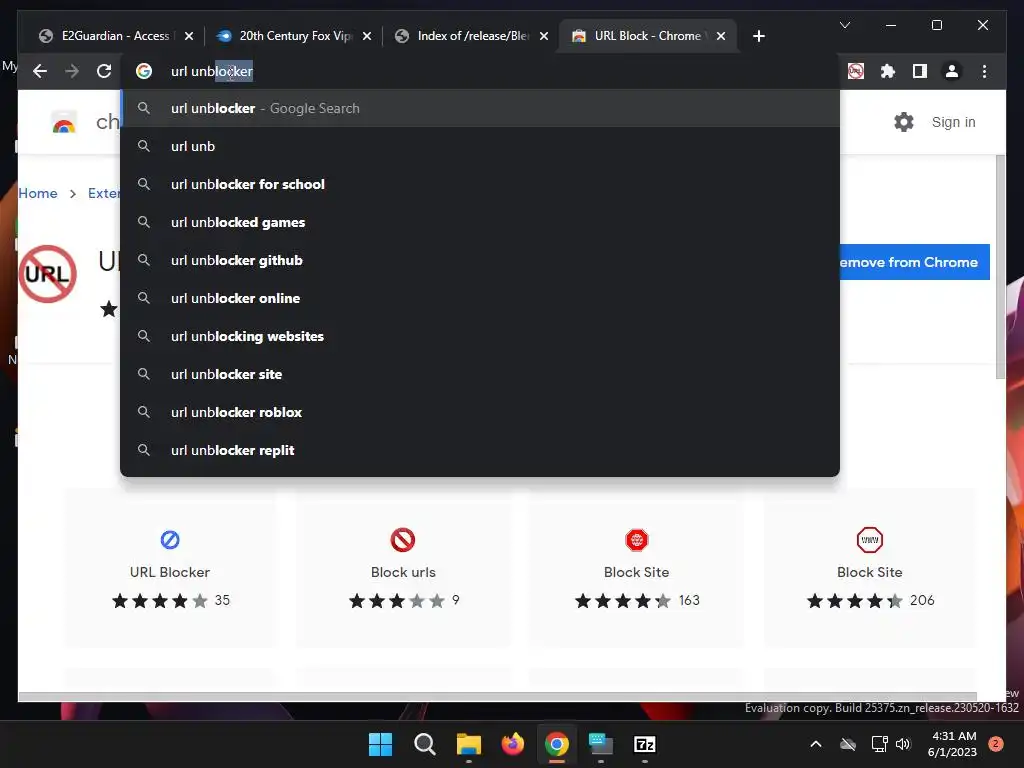Open the volume tray icon
The height and width of the screenshot is (768, 1024).
pos(903,744)
